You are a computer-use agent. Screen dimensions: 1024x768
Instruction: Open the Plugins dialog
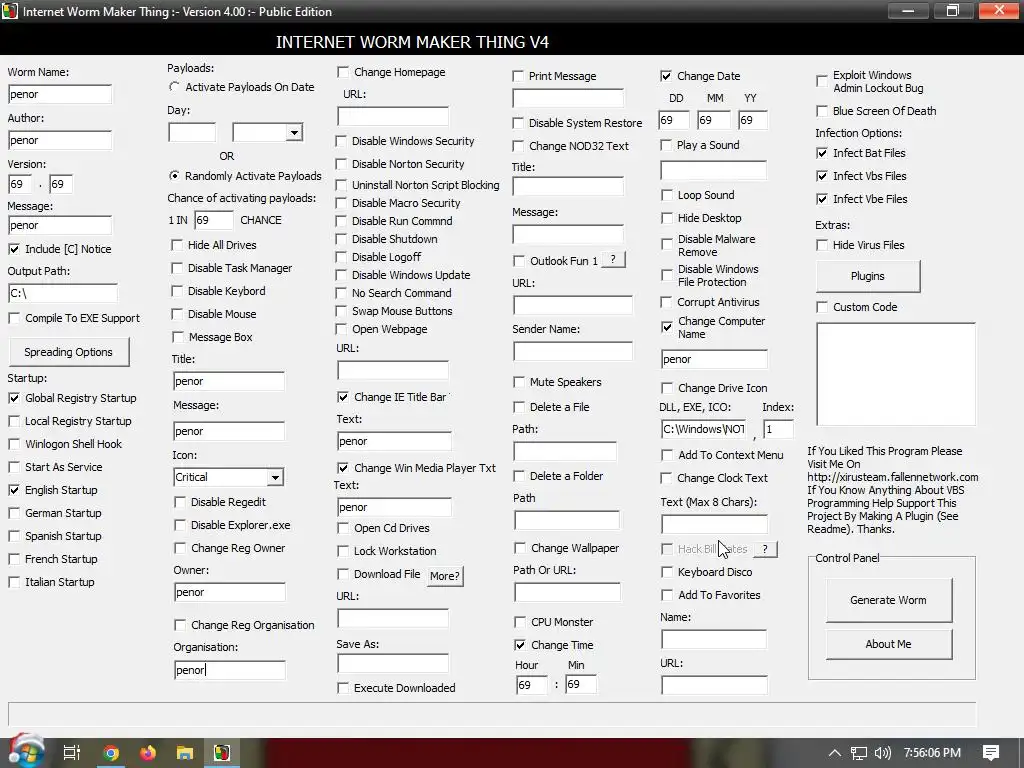click(868, 276)
